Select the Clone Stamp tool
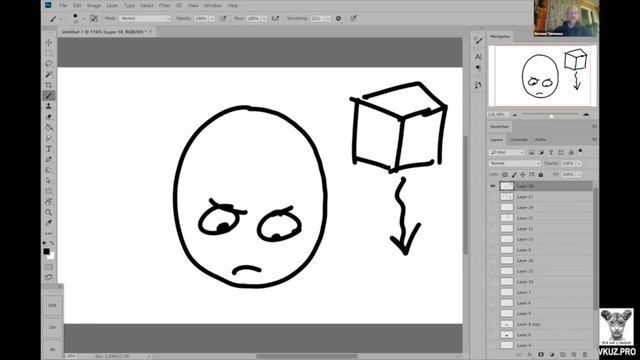 coord(49,106)
